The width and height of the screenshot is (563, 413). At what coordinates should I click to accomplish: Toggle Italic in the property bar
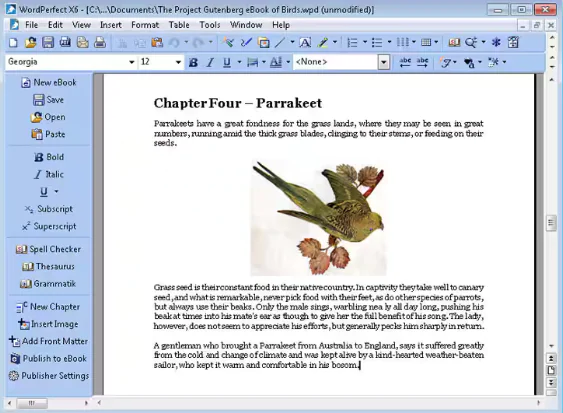click(x=210, y=62)
